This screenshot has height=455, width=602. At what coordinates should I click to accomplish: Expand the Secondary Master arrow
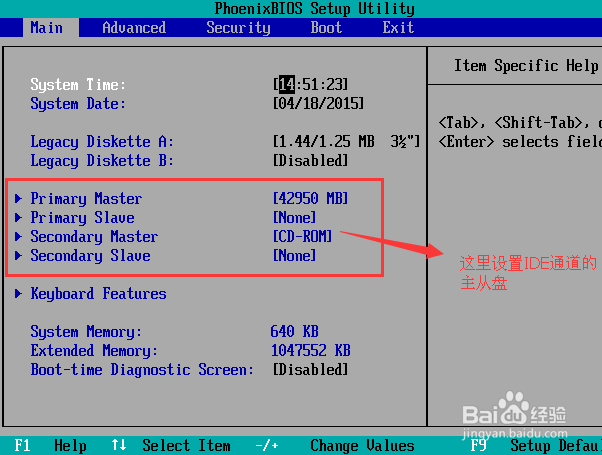[18, 237]
